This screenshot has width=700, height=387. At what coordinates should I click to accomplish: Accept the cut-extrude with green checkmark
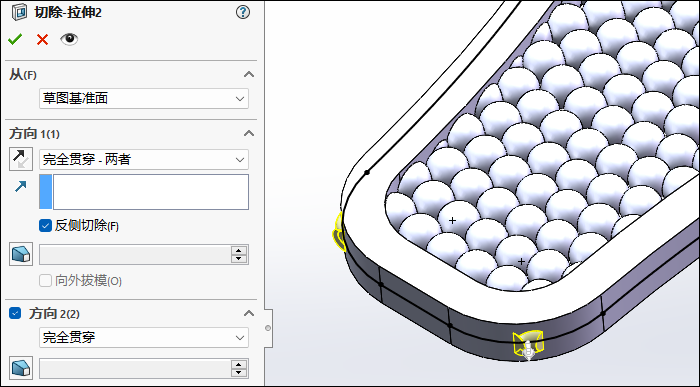pyautogui.click(x=15, y=39)
